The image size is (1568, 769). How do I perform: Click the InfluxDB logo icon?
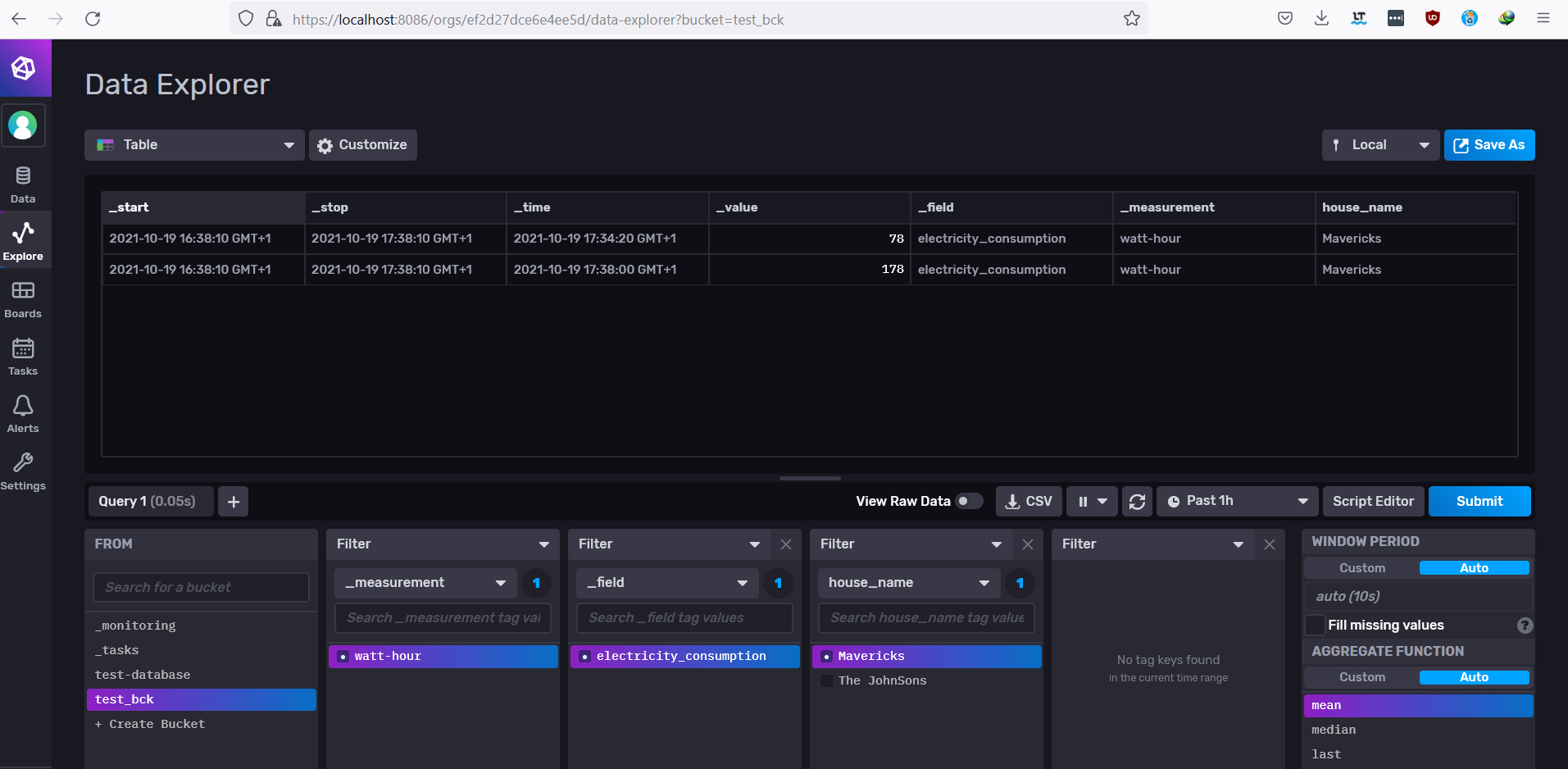(x=23, y=68)
